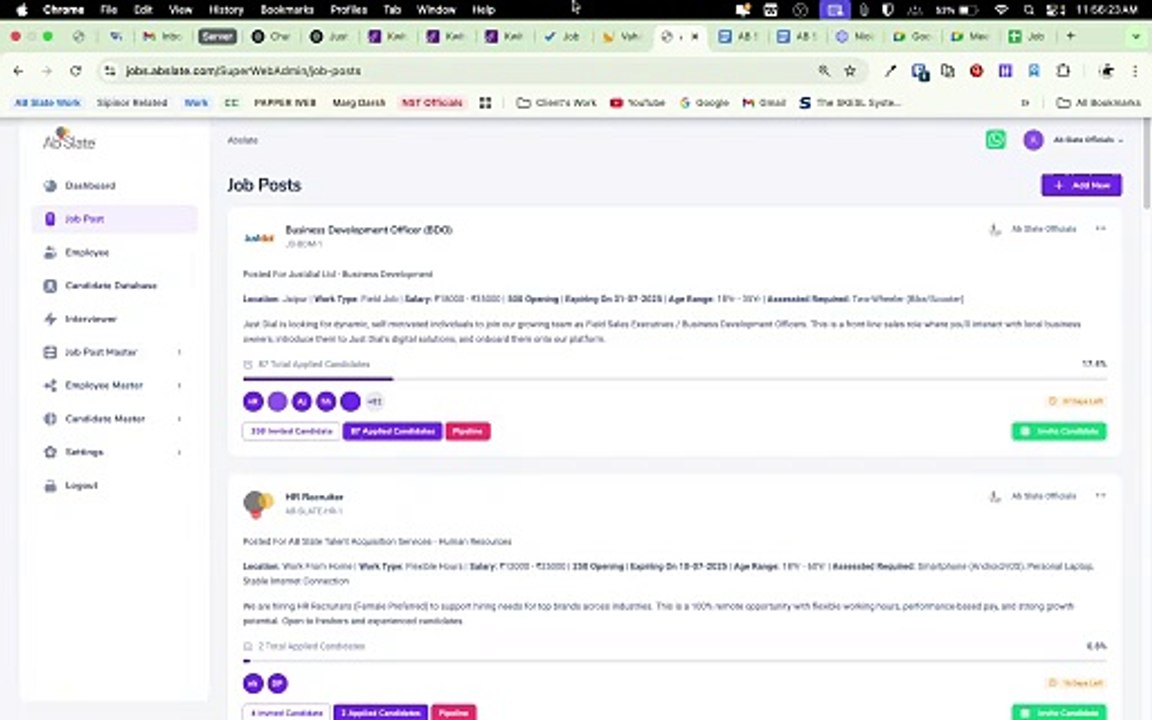Open Chrome three-dot menu

tap(1134, 71)
